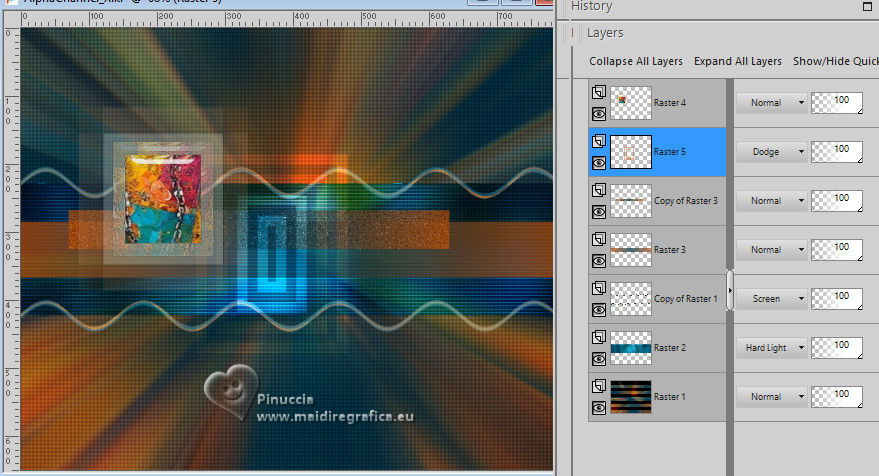Select the Copy of Raster 1 thumbnail
879x476 pixels.
[x=631, y=299]
